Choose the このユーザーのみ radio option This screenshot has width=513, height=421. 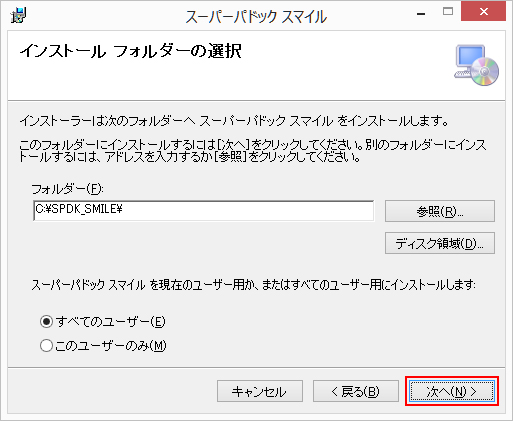point(46,346)
